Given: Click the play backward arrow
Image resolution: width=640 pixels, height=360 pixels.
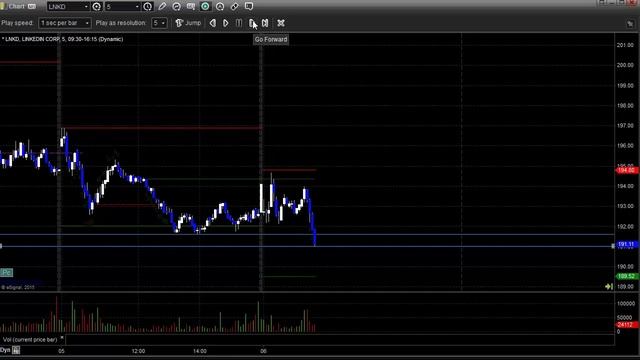Looking at the screenshot, I should click(x=213, y=23).
